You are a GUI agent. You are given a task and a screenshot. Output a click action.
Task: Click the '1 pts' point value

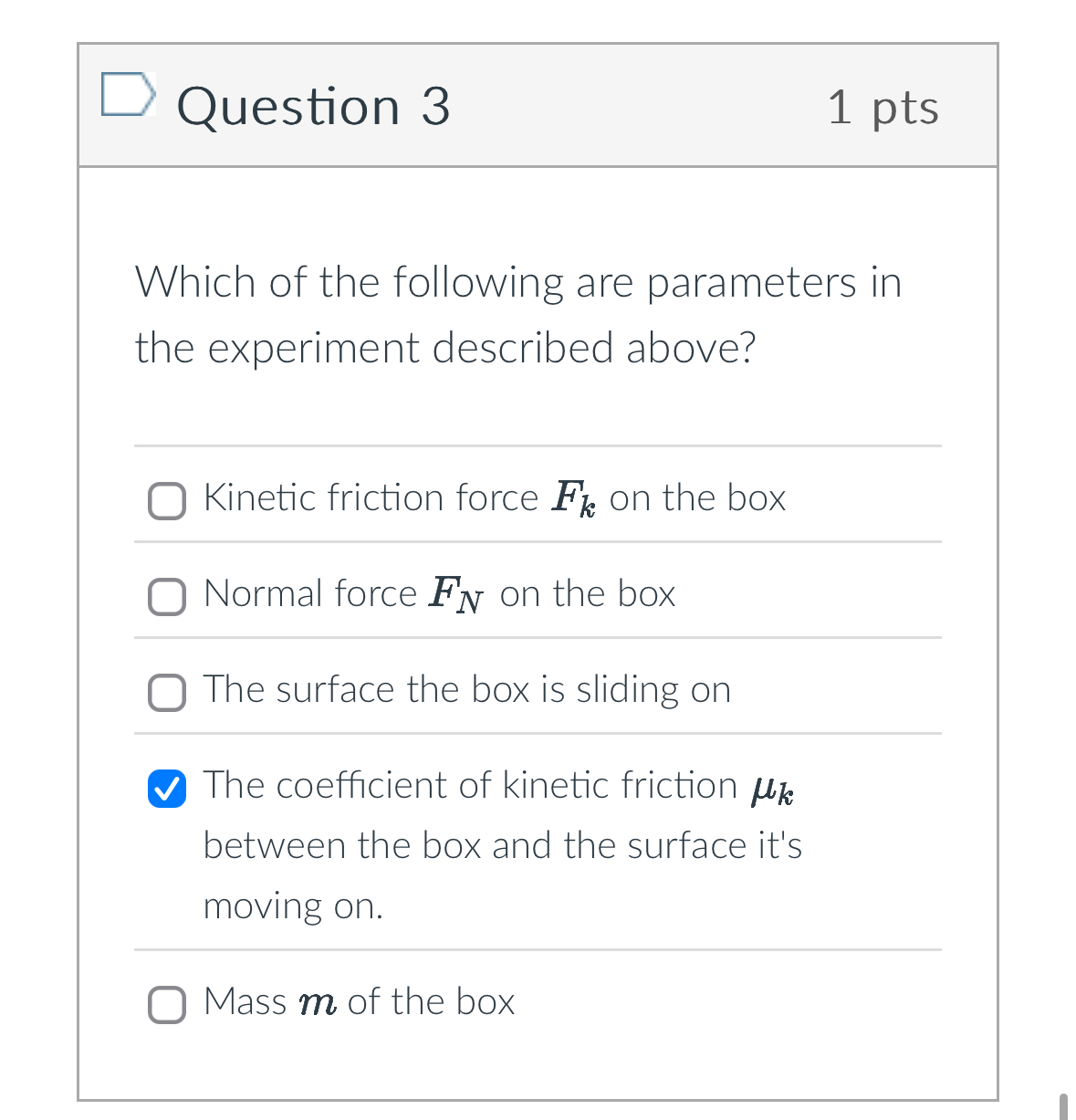point(883,108)
